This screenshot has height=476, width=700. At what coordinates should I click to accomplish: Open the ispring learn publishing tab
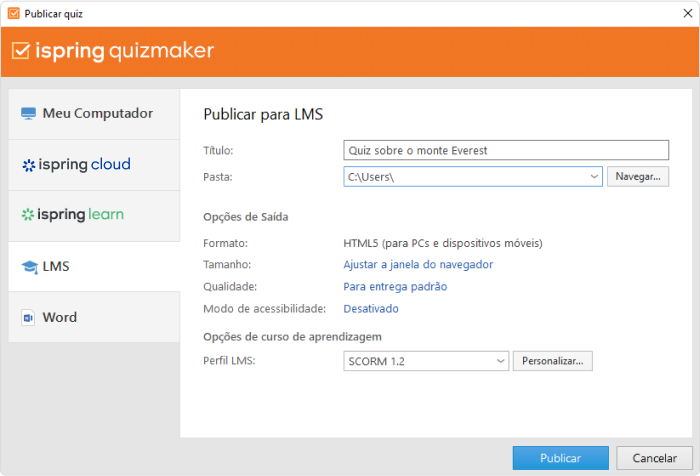[x=94, y=216]
